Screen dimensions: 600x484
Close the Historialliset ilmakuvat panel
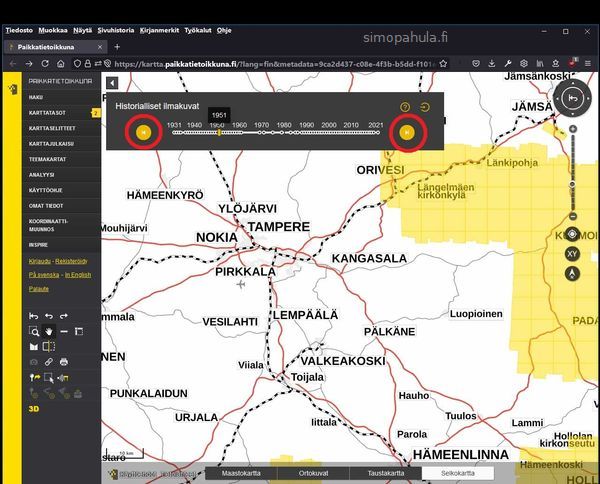(427, 107)
